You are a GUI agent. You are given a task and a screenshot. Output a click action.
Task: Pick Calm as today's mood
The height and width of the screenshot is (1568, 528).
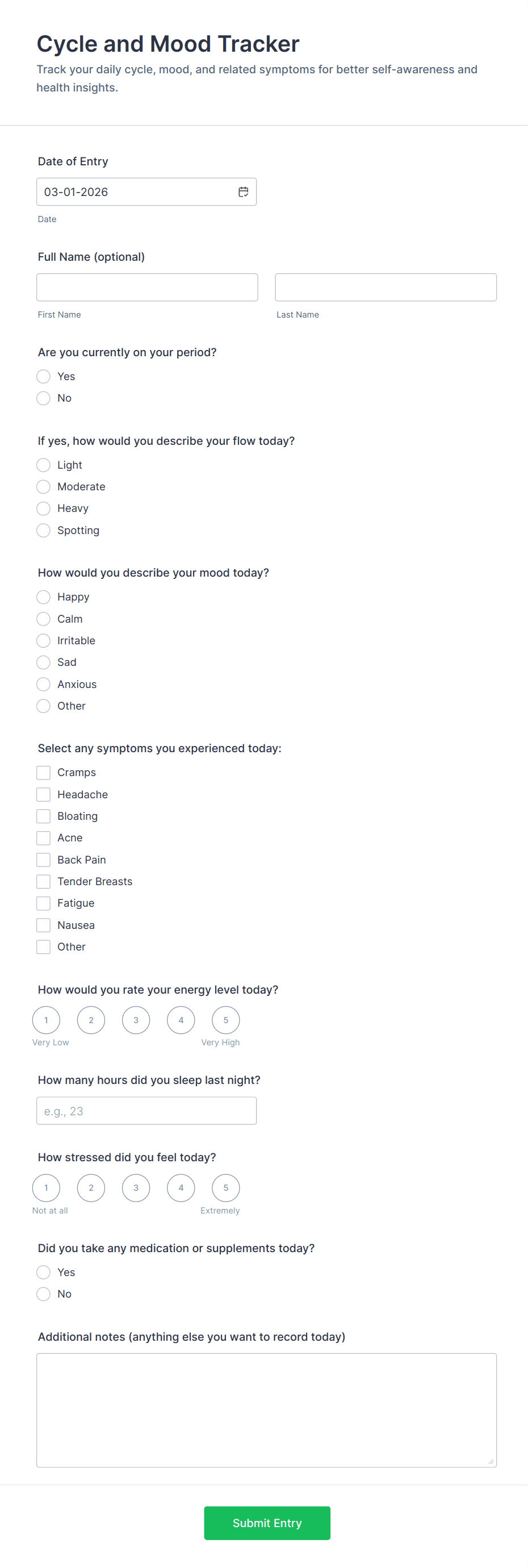(43, 619)
